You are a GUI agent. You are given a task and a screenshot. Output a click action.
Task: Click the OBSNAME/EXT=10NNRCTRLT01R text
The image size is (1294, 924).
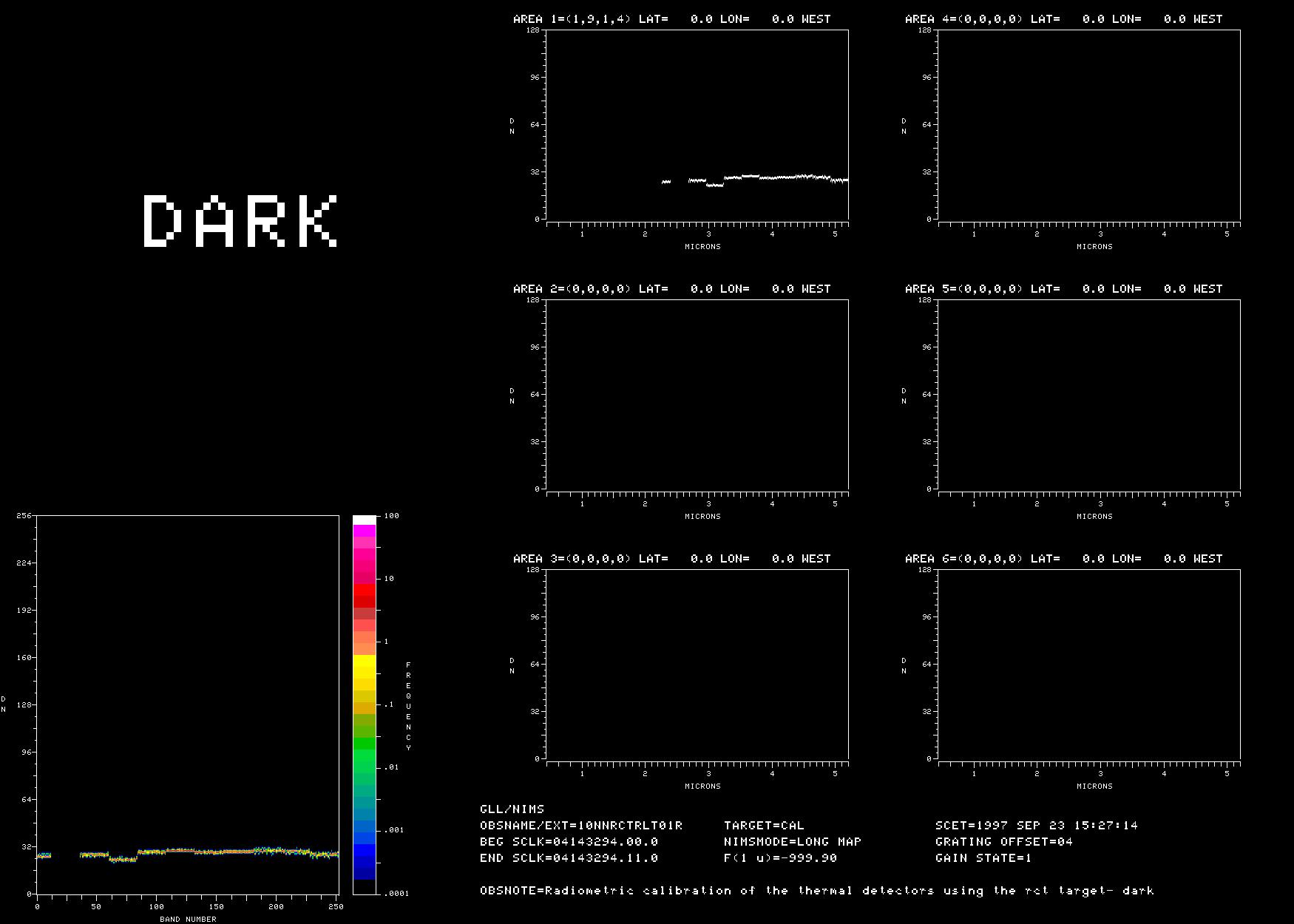click(580, 825)
